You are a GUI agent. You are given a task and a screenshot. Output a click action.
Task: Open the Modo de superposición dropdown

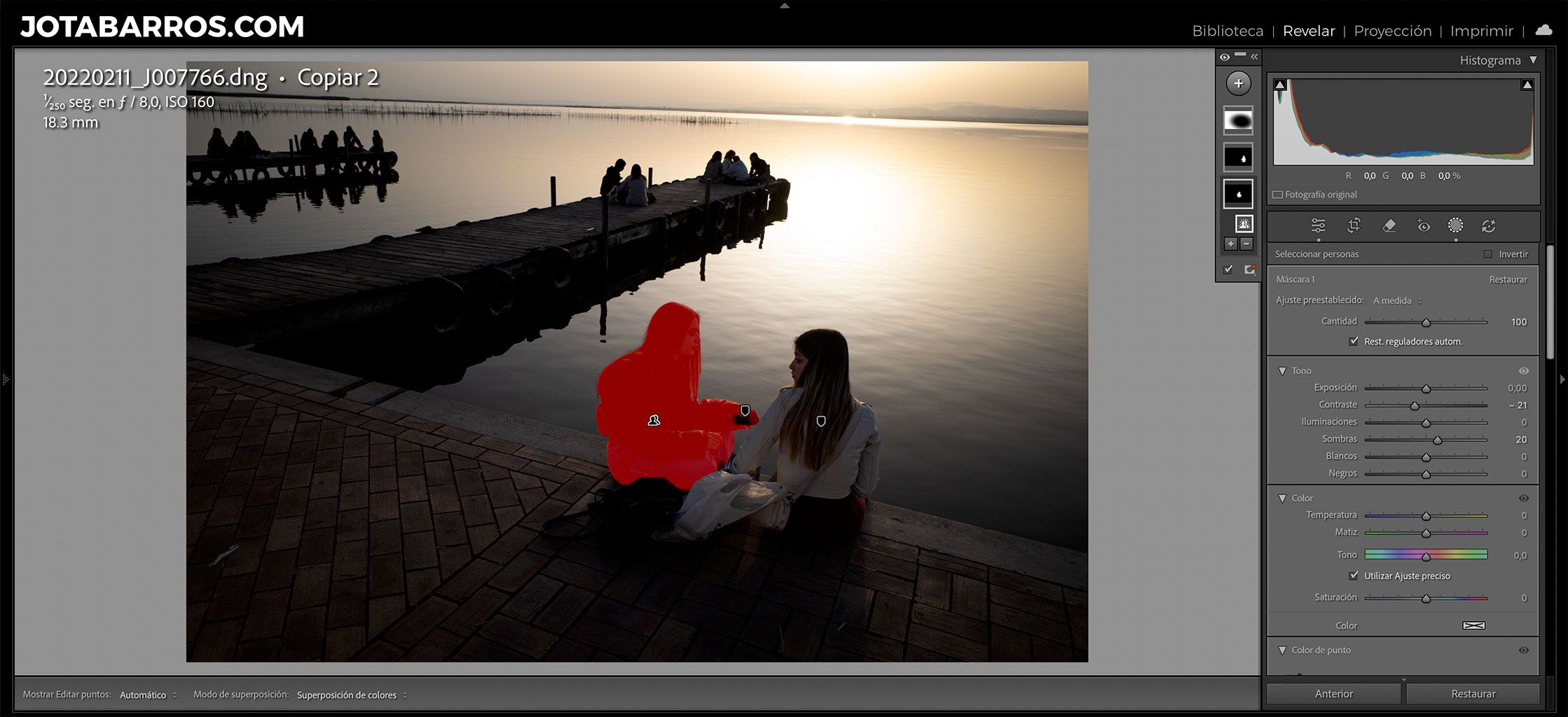(352, 695)
